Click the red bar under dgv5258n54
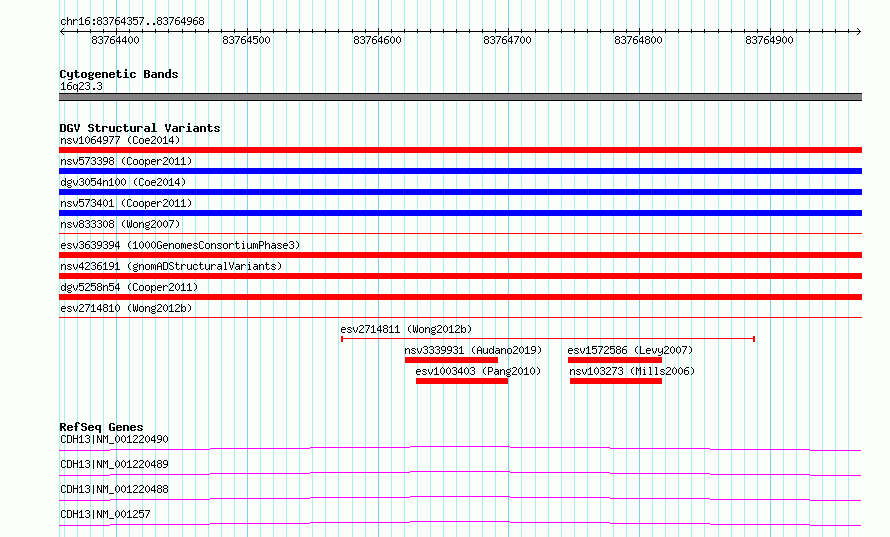The width and height of the screenshot is (890, 537). [x=460, y=297]
